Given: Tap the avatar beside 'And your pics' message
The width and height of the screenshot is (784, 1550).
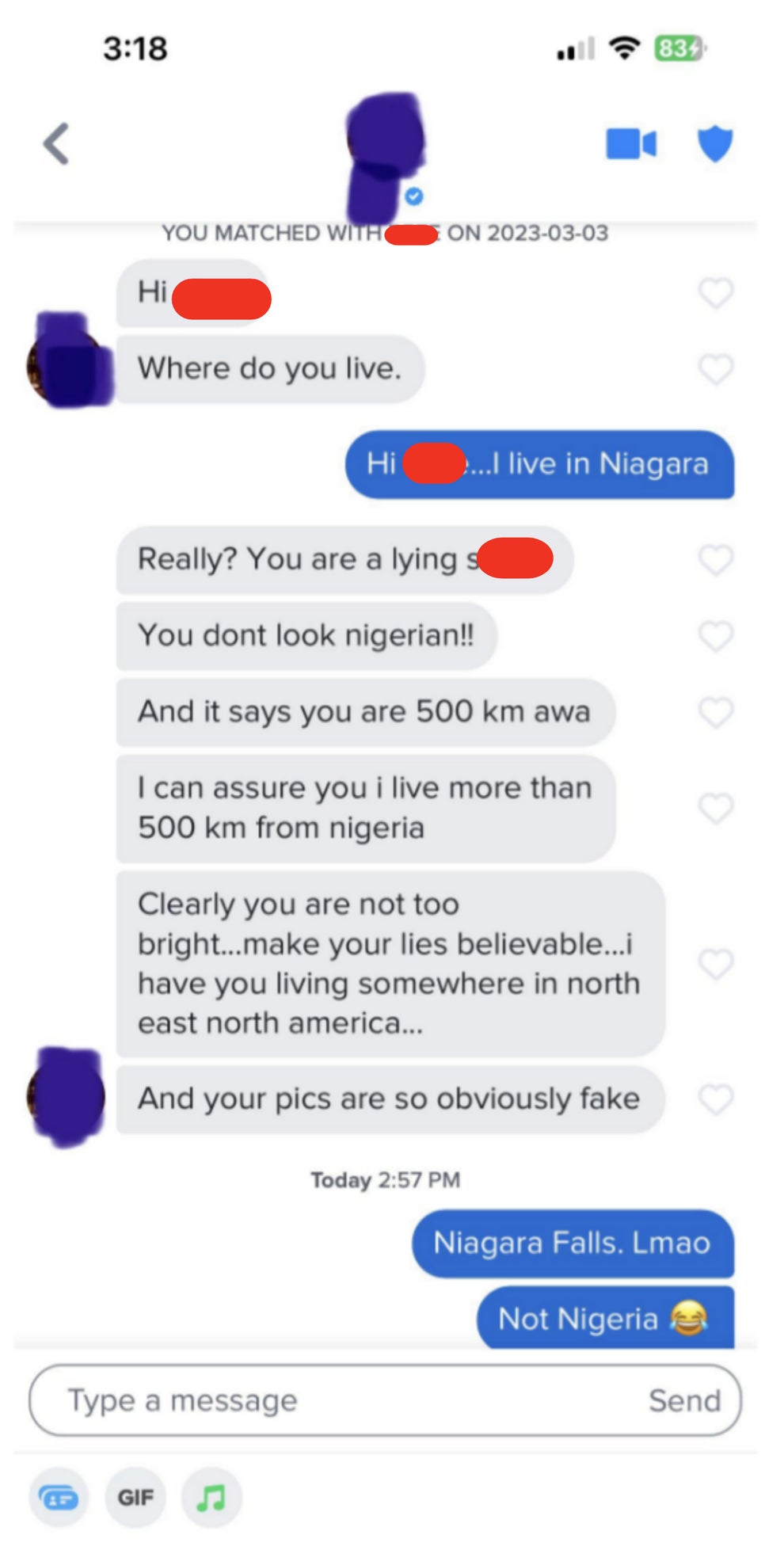Looking at the screenshot, I should pyautogui.click(x=67, y=1097).
